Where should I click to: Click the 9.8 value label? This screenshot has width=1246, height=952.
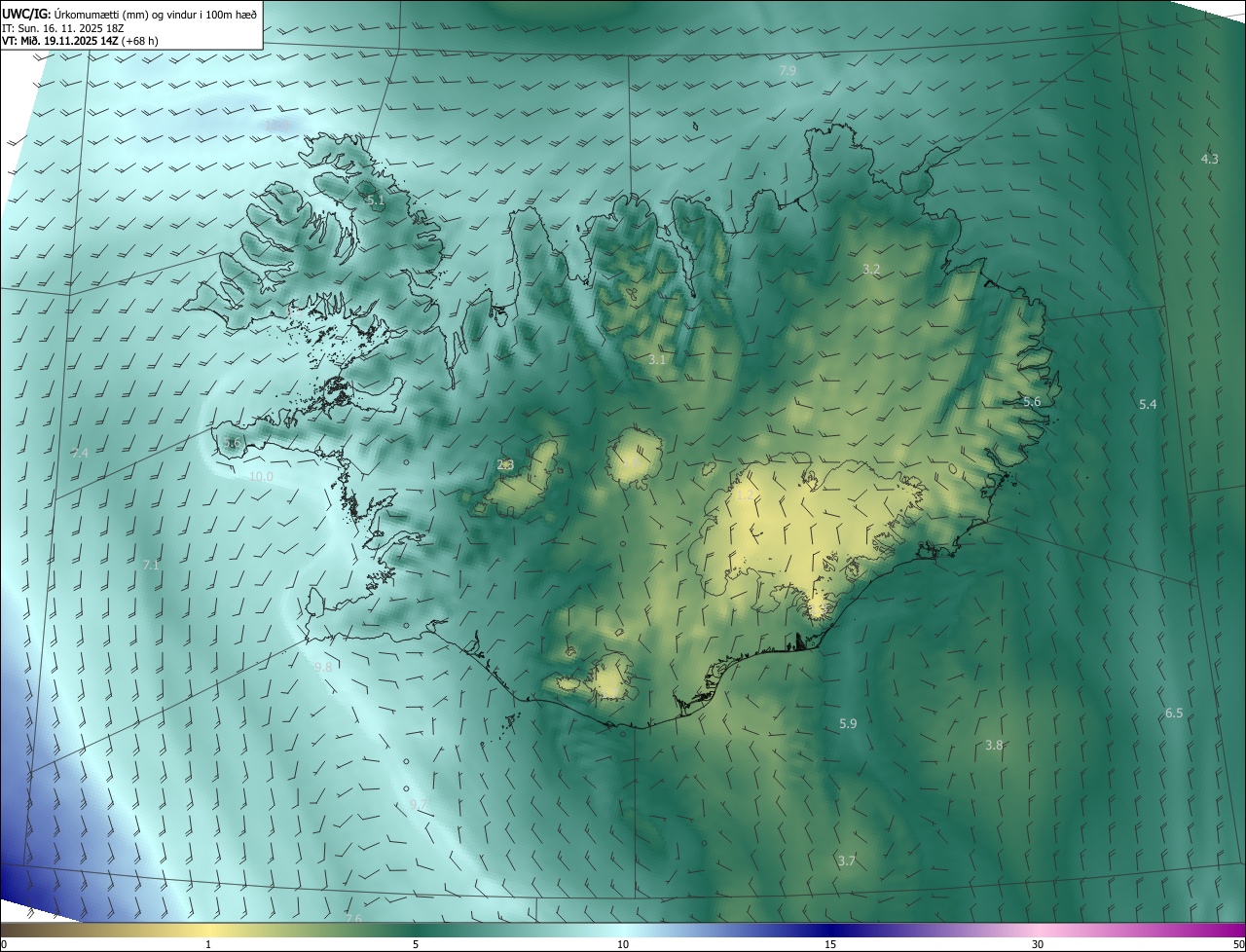(x=323, y=667)
